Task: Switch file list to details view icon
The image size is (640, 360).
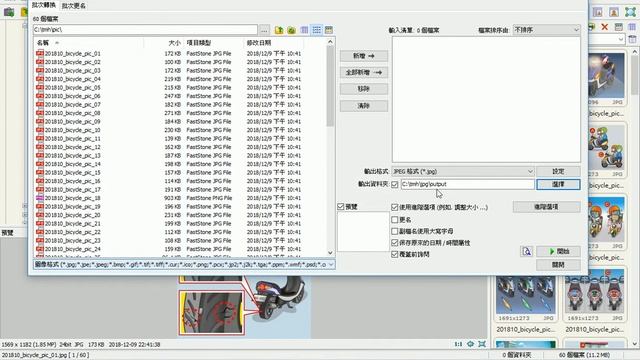Action: [304, 30]
